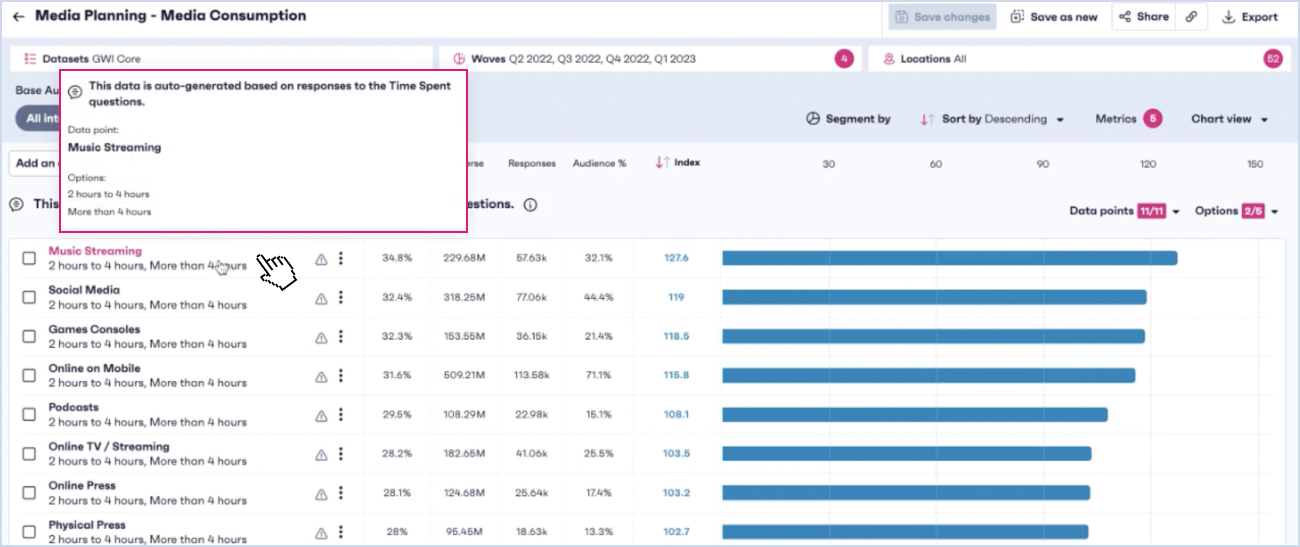
Task: Click the 509.21M universe value
Action: 465,375
